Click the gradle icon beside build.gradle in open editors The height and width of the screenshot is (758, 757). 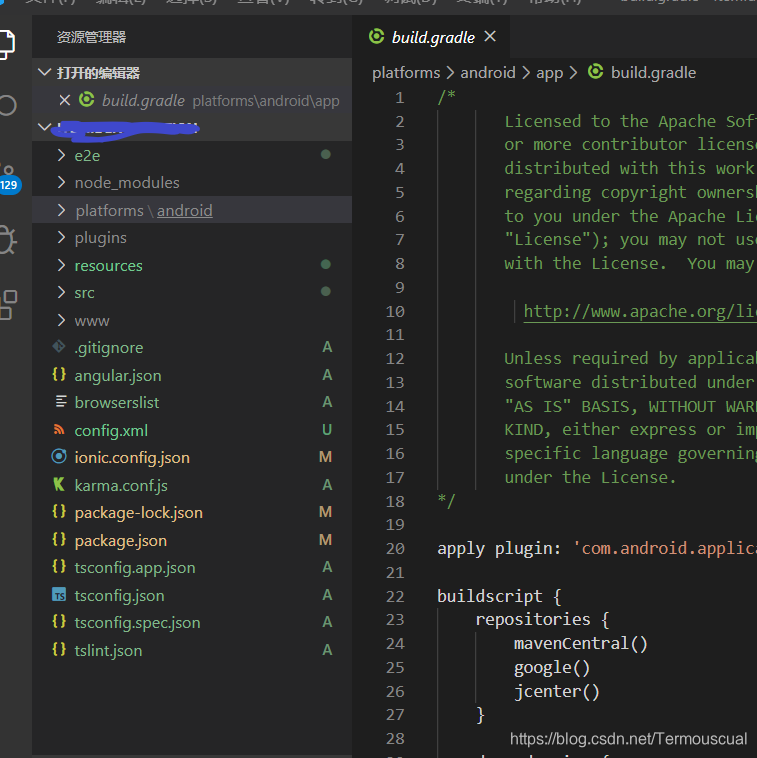click(87, 100)
